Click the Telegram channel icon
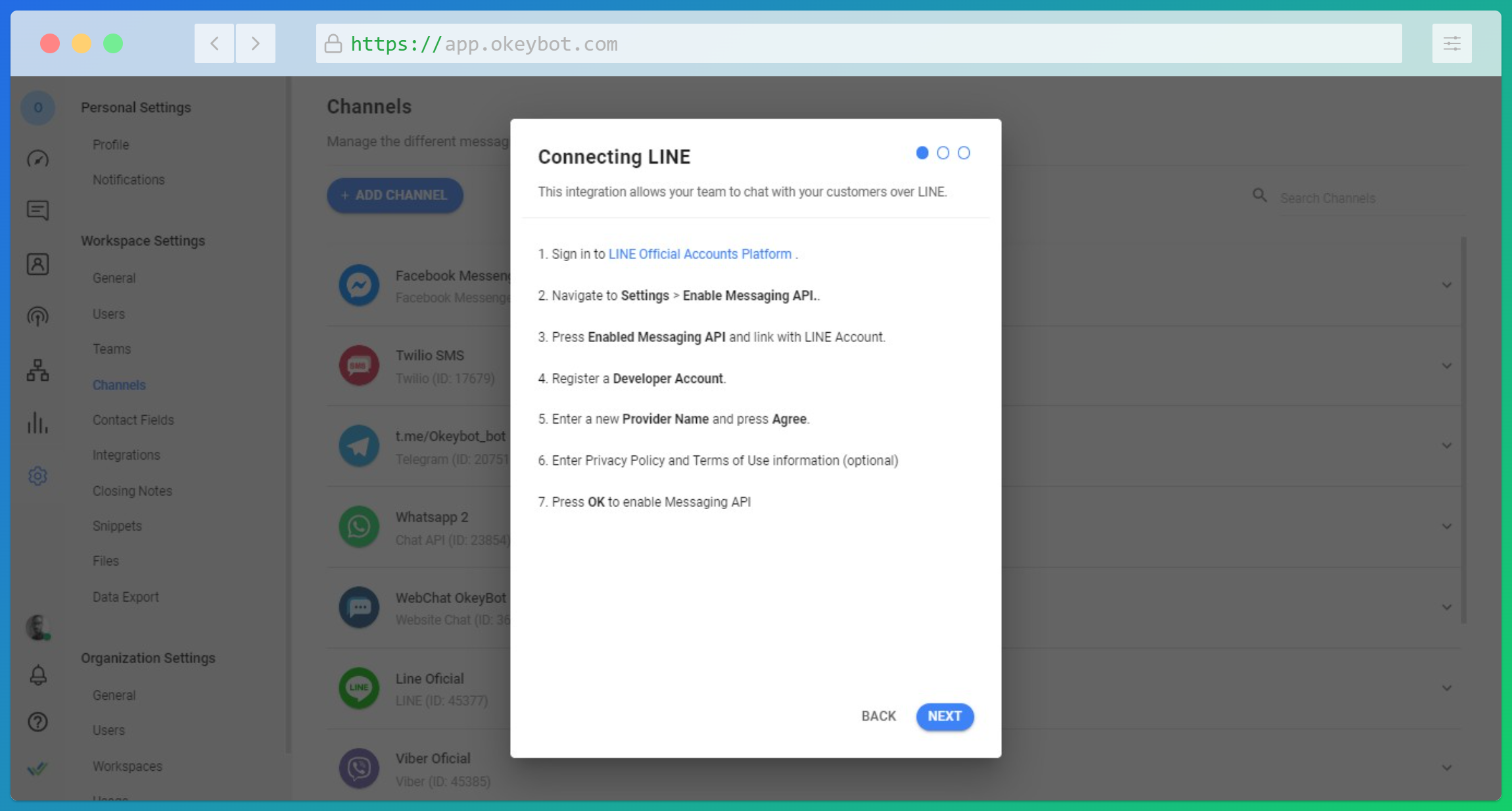 pos(359,446)
